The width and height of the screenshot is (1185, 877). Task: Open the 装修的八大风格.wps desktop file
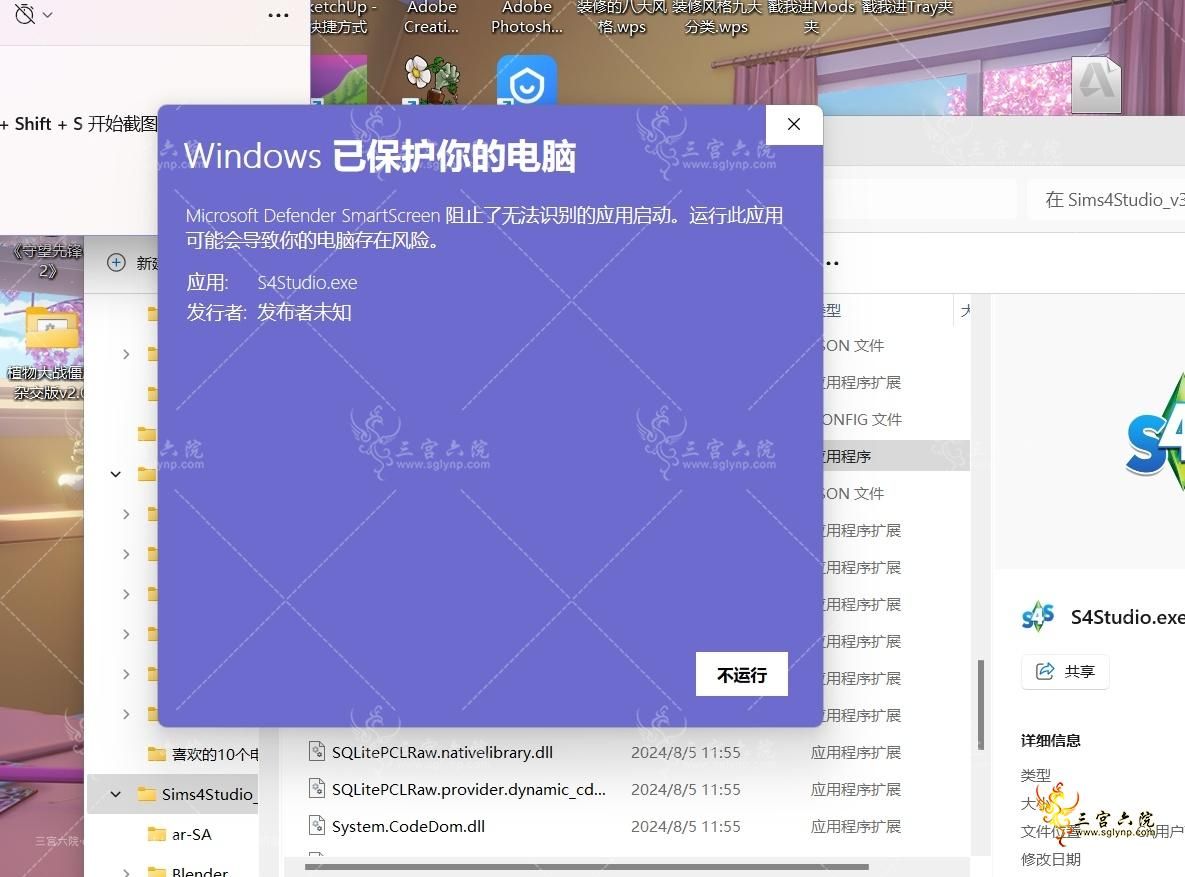coord(621,17)
